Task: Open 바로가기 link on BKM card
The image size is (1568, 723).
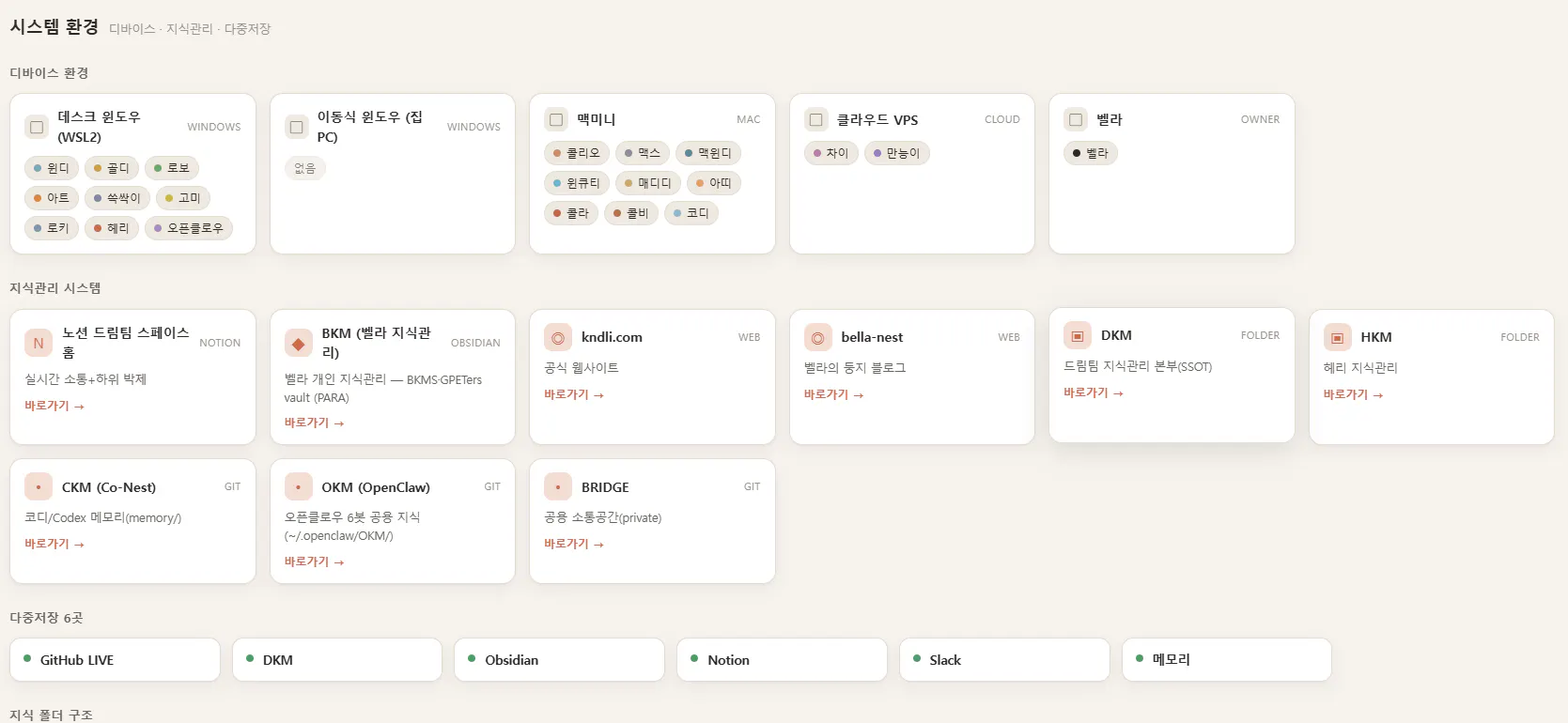Action: 315,423
